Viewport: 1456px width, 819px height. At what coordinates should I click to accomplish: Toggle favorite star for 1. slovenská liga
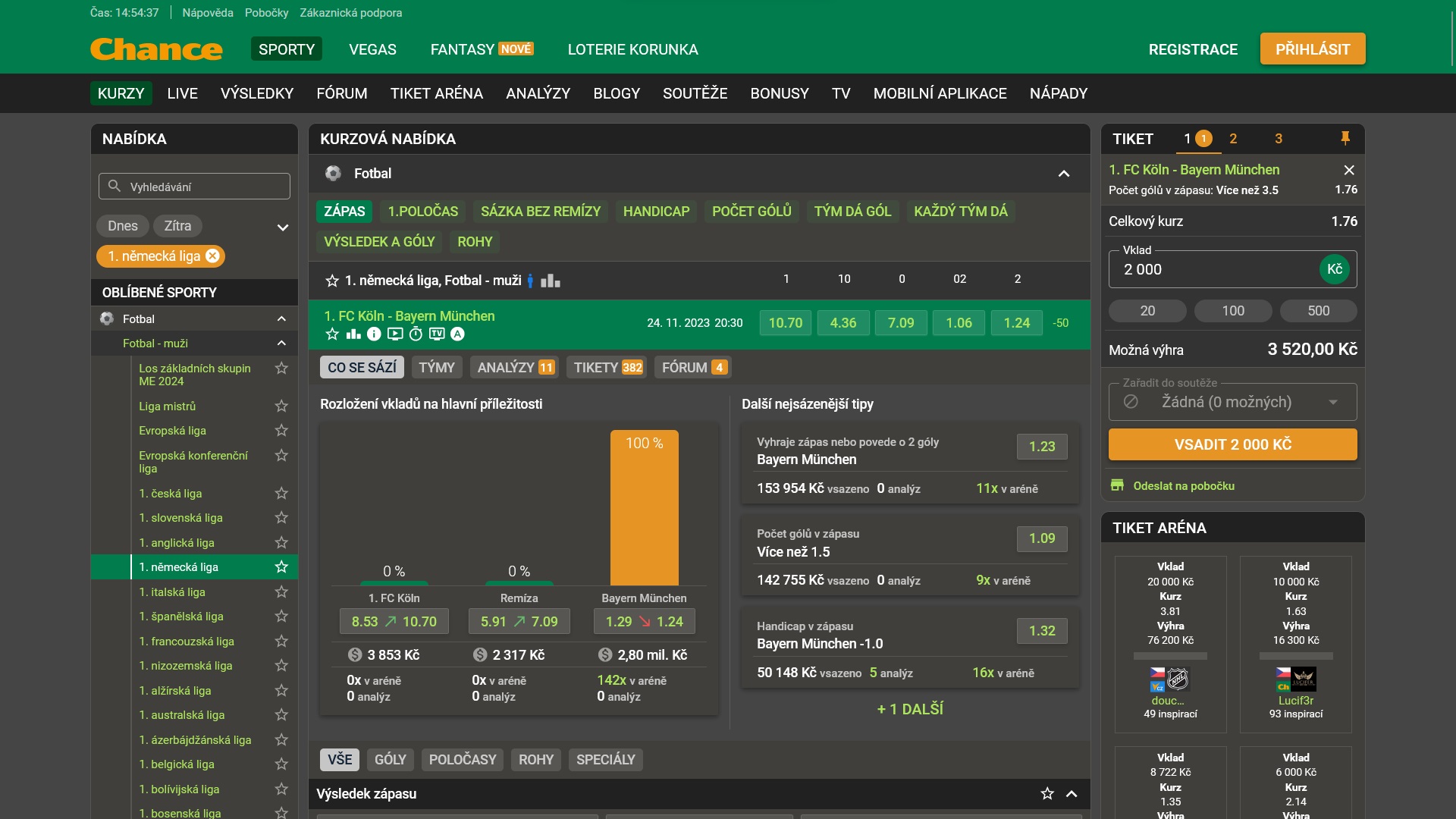pyautogui.click(x=281, y=517)
